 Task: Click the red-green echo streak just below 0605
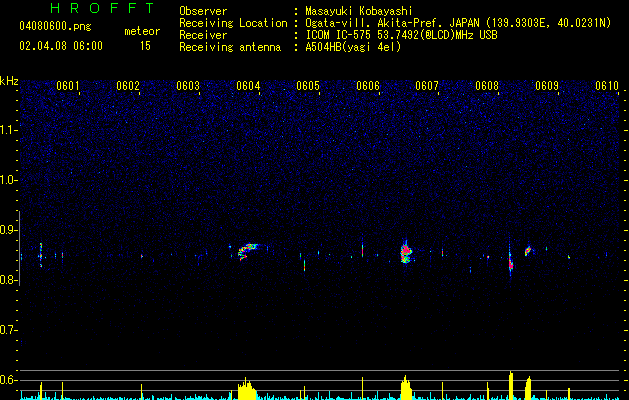[x=304, y=265]
